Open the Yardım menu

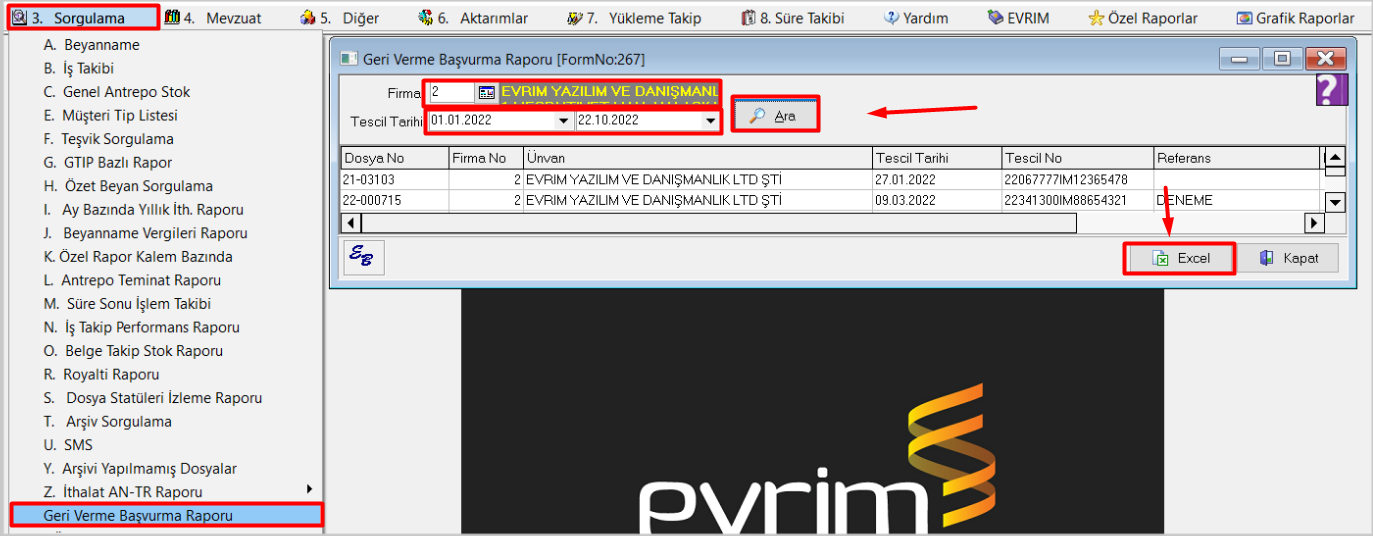[x=916, y=18]
